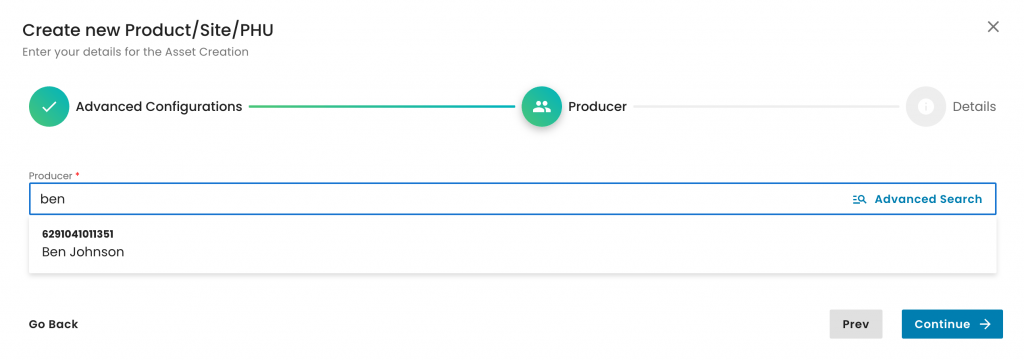The height and width of the screenshot is (360, 1024).
Task: Click the dialog title Create new Product/Site/PHU
Action: click(148, 30)
